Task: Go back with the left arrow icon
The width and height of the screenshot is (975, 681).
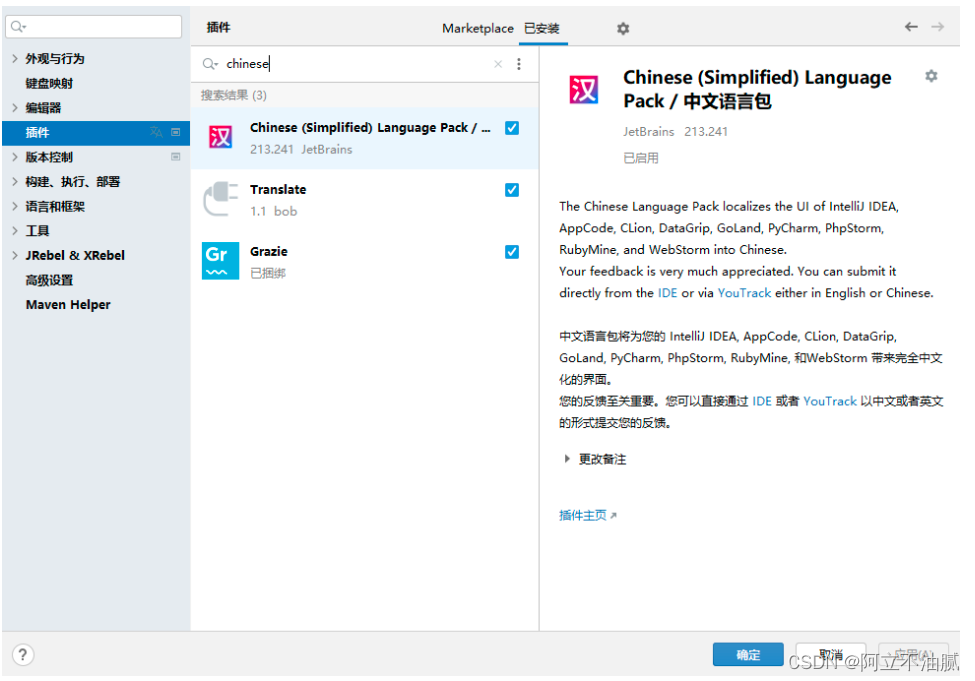Action: coord(911,27)
